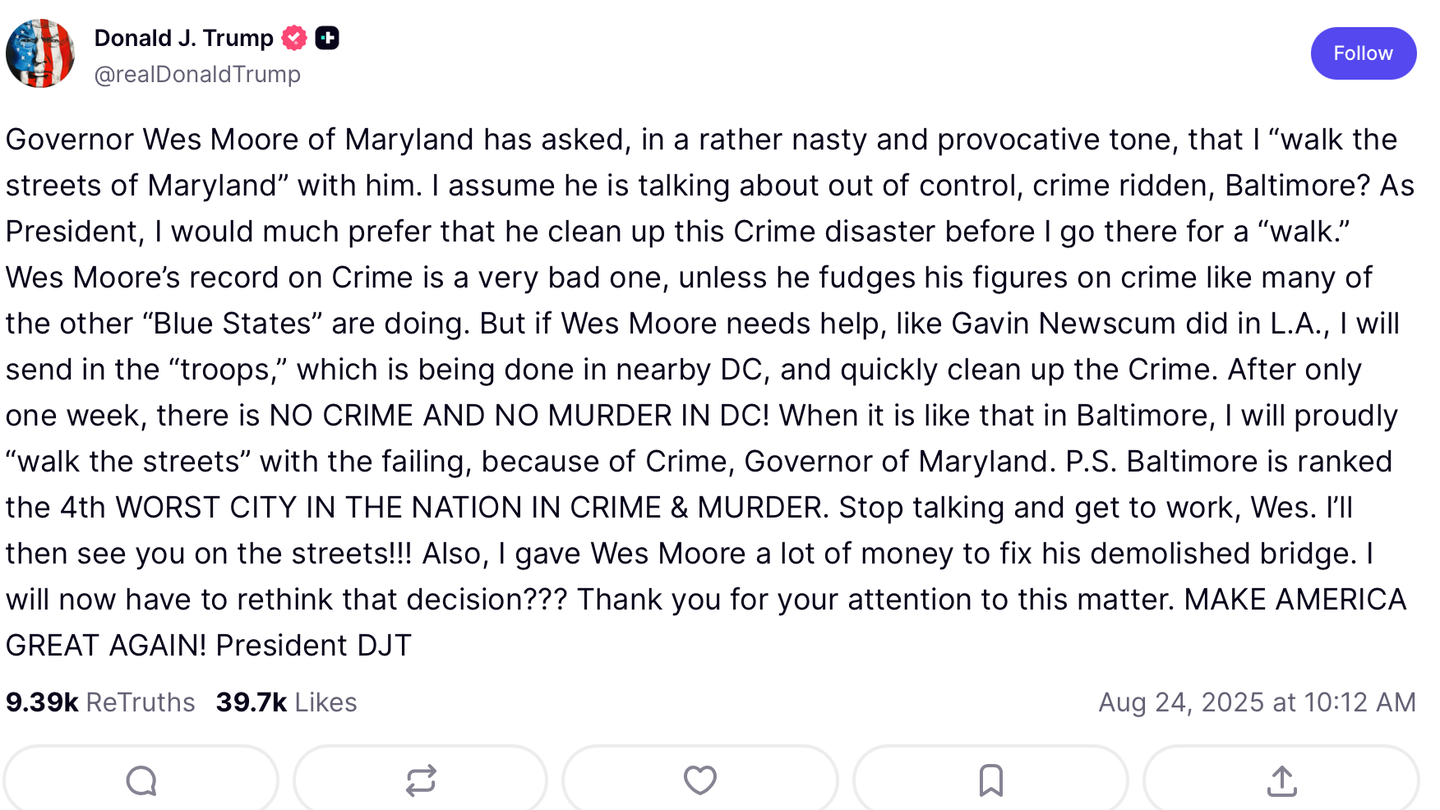Click the "MAKE AMERICA" text in the post
1440x810 pixels.
point(1294,599)
